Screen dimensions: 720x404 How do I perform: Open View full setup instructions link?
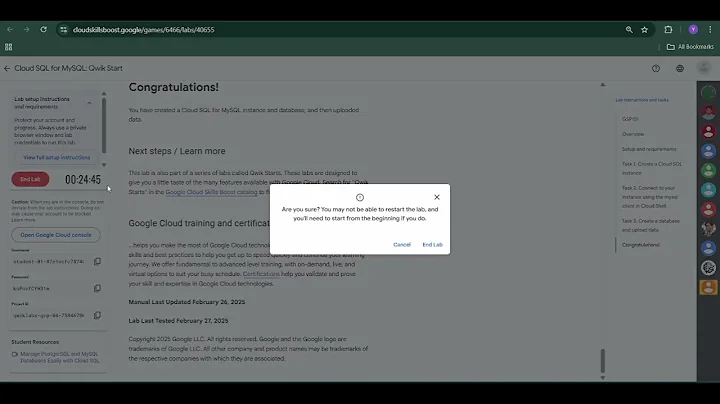pos(57,157)
